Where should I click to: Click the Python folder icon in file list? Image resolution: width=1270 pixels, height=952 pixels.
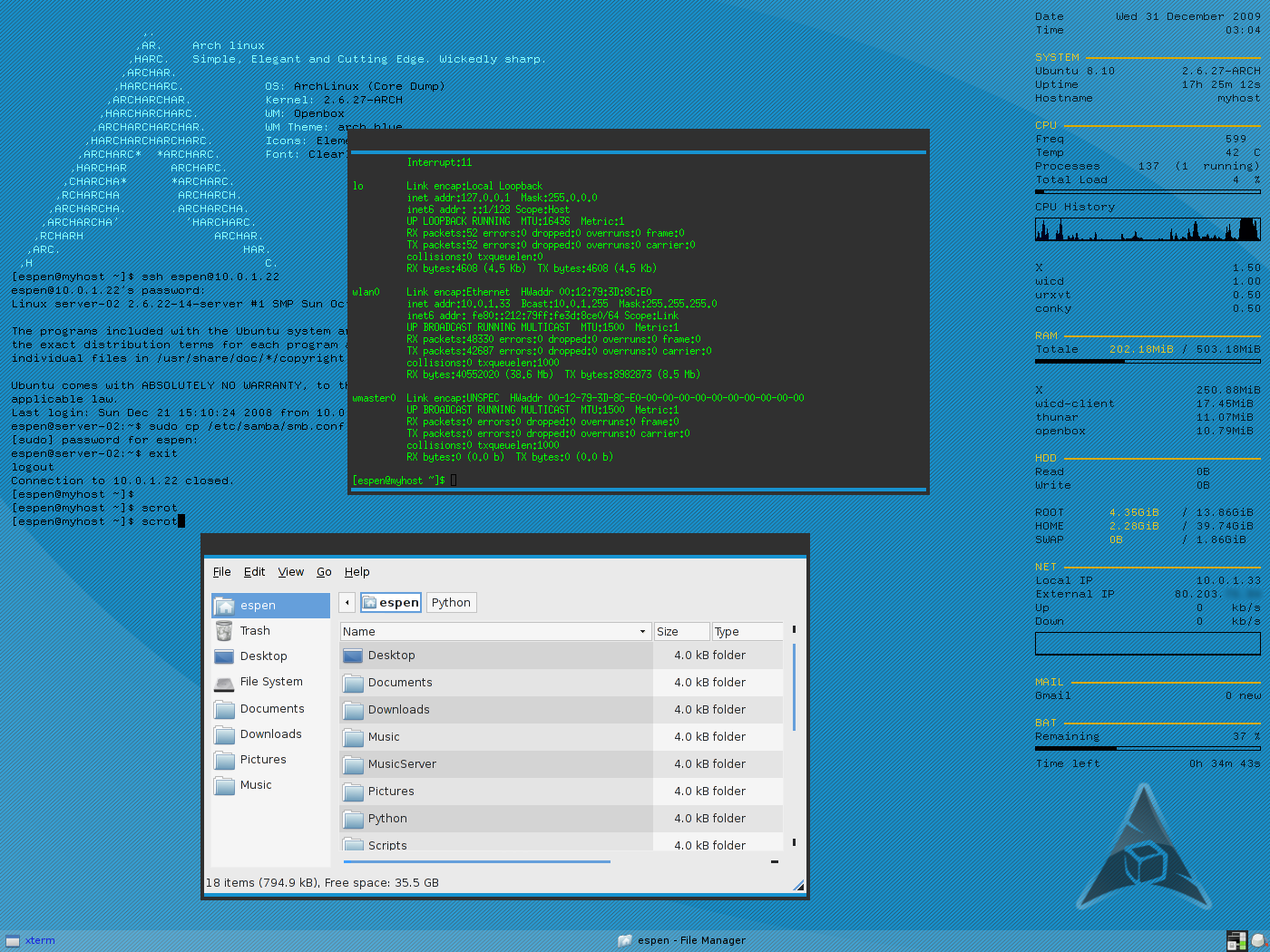[x=353, y=819]
